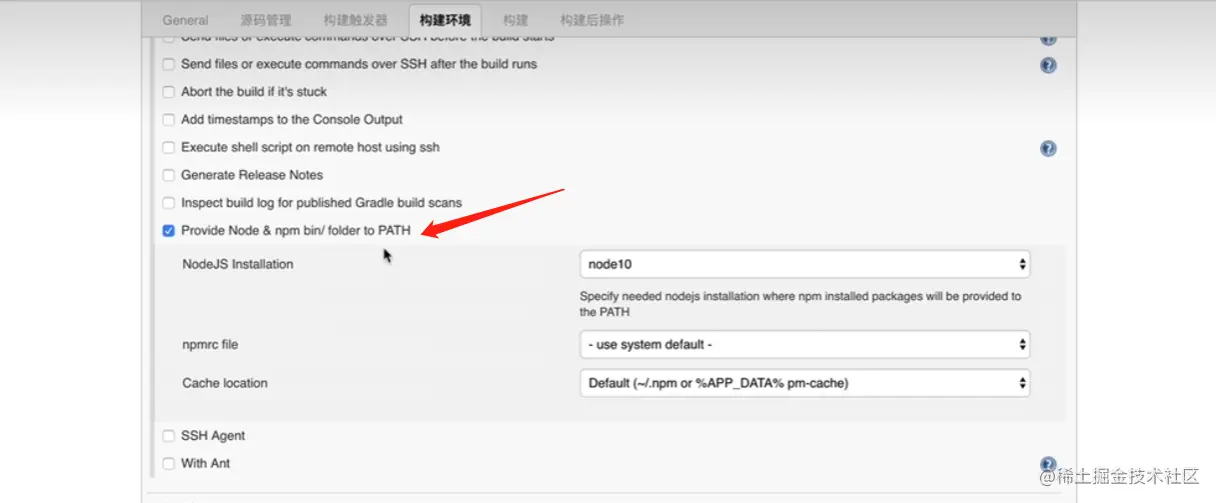1216x503 pixels.
Task: Open the npmrc file dropdown
Action: pyautogui.click(x=805, y=345)
